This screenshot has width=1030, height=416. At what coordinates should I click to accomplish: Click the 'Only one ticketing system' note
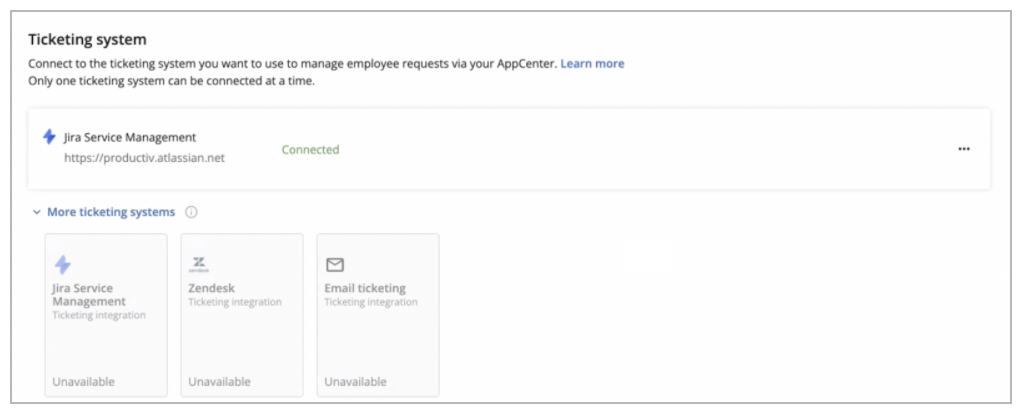coord(171,83)
